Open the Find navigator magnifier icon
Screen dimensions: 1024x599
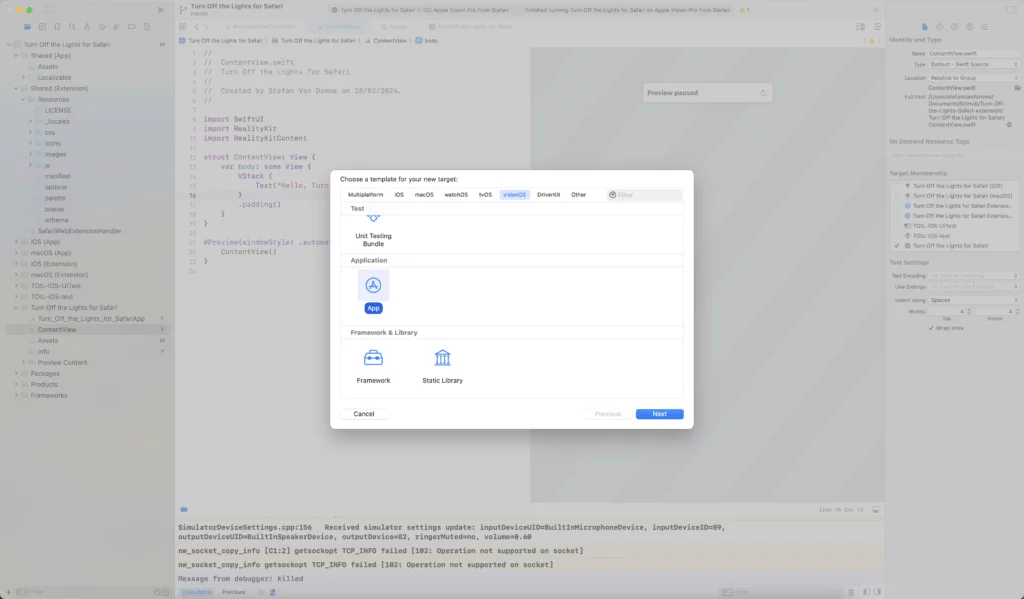point(72,27)
